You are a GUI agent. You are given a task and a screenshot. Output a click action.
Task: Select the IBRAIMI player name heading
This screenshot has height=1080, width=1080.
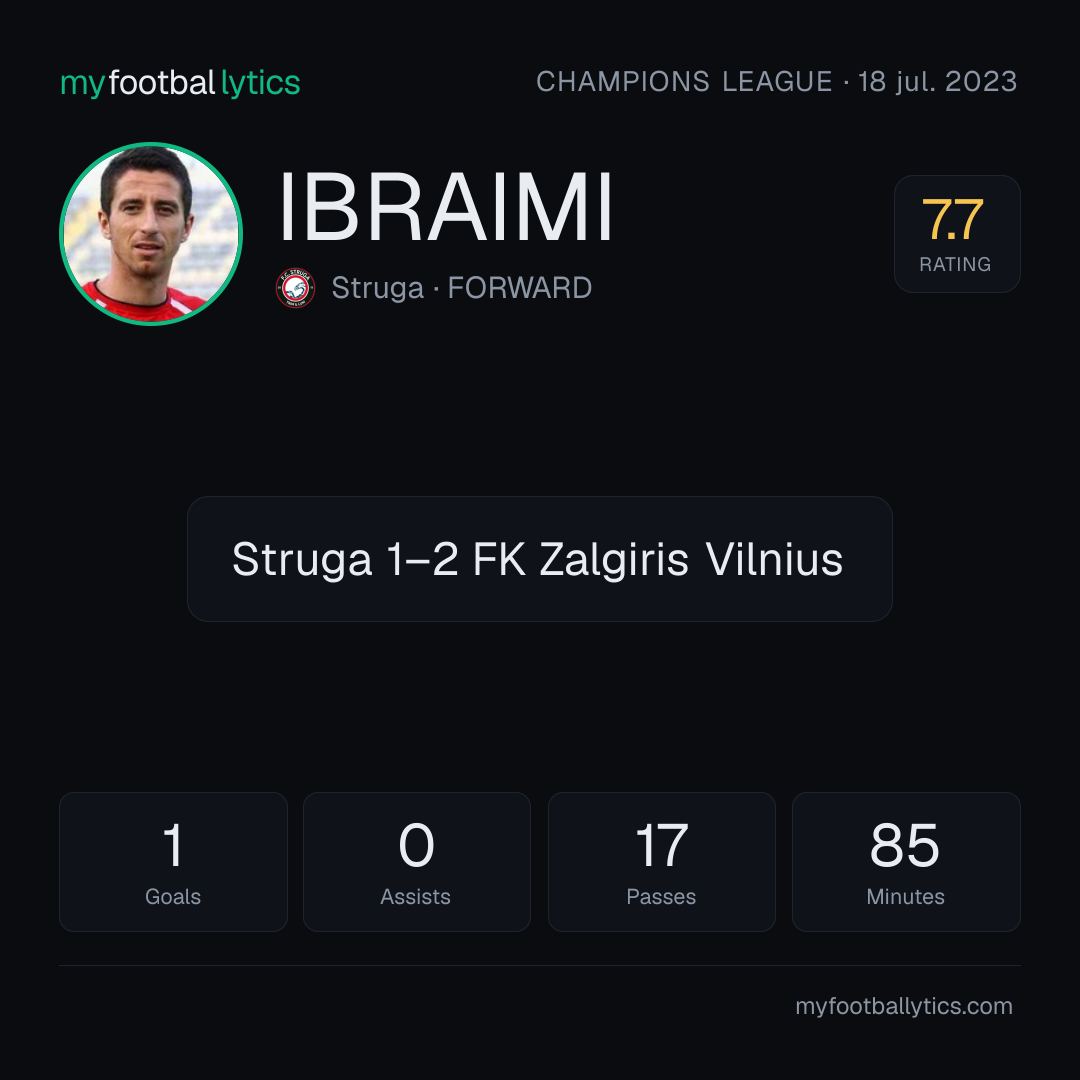[x=446, y=208]
